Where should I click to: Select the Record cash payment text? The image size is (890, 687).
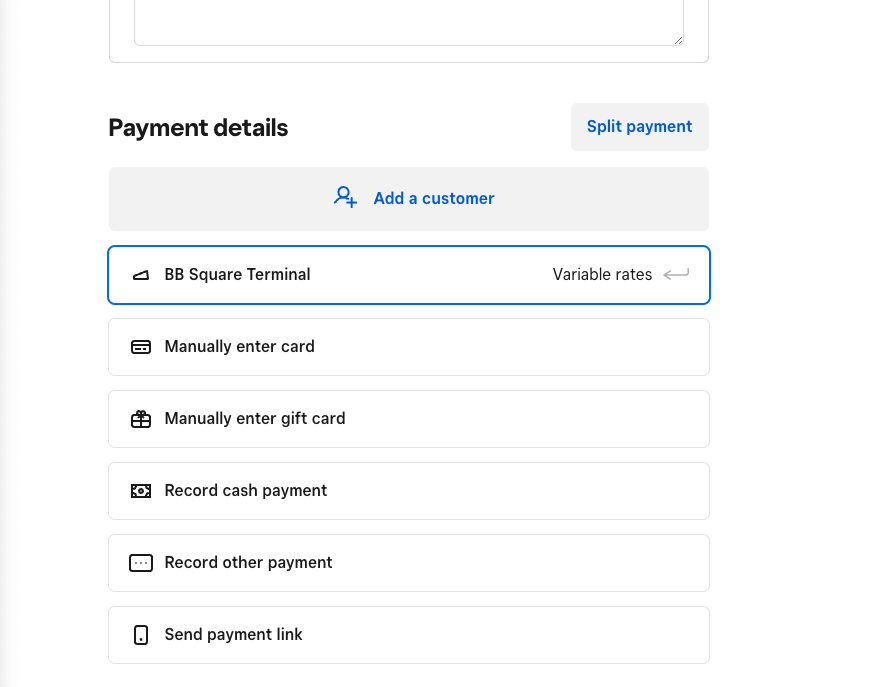tap(246, 490)
